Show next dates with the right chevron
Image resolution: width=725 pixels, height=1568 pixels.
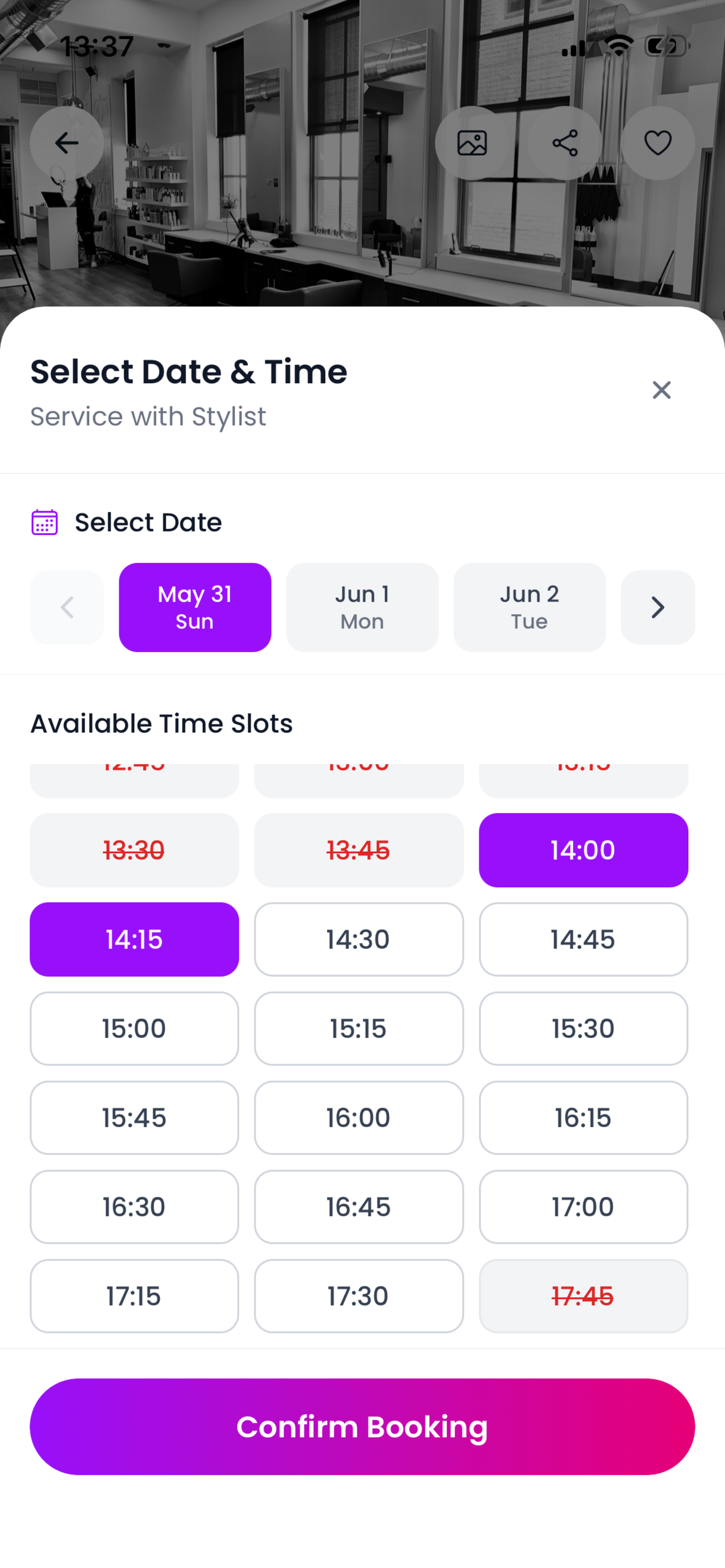pos(657,607)
